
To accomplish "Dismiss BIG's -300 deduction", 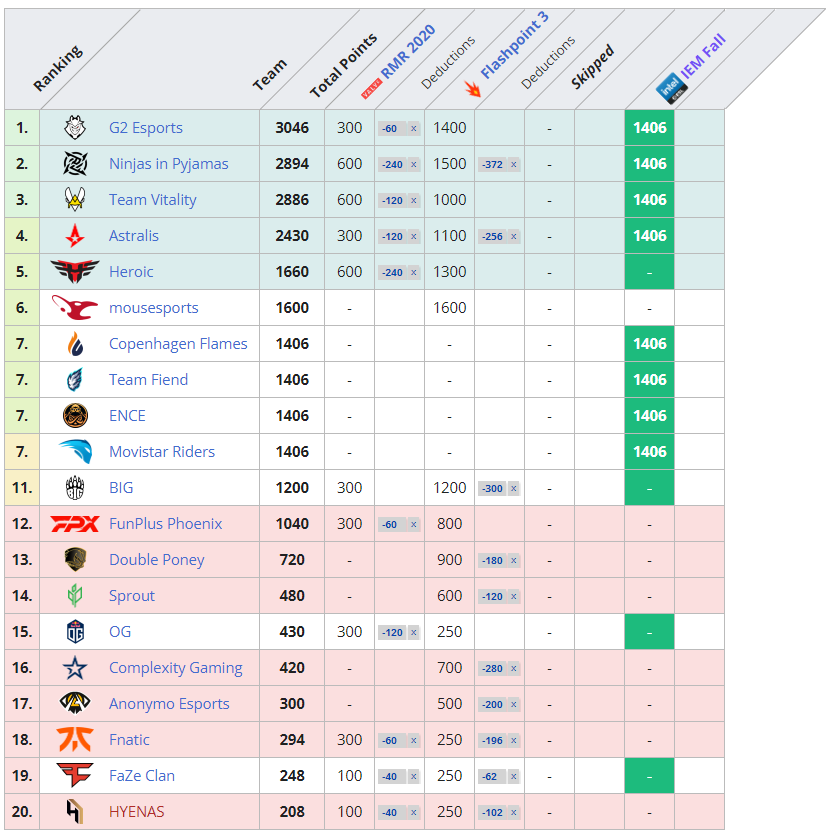I will [x=514, y=488].
